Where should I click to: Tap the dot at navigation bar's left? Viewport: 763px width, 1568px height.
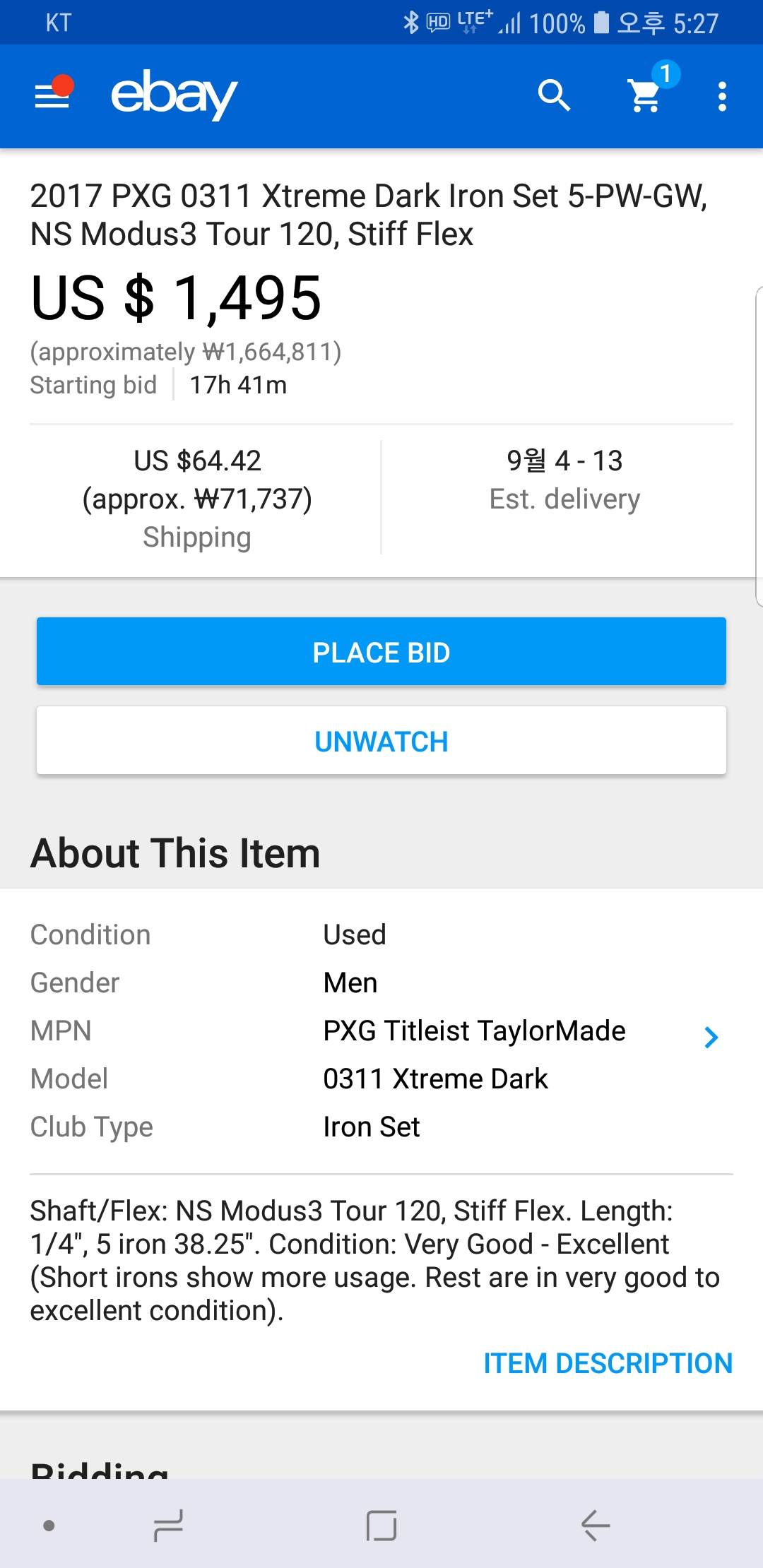[49, 1526]
